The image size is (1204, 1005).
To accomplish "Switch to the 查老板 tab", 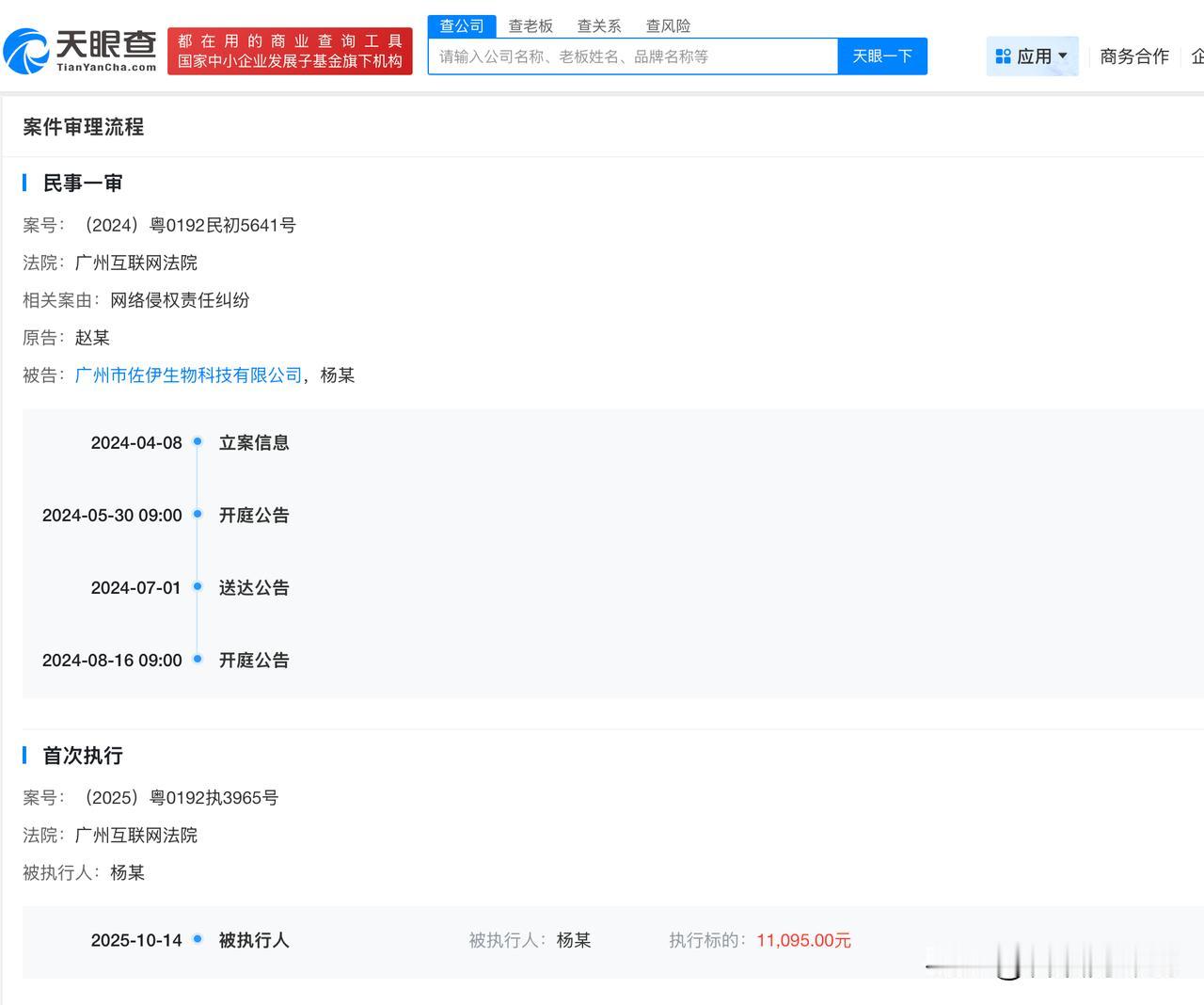I will [x=531, y=26].
